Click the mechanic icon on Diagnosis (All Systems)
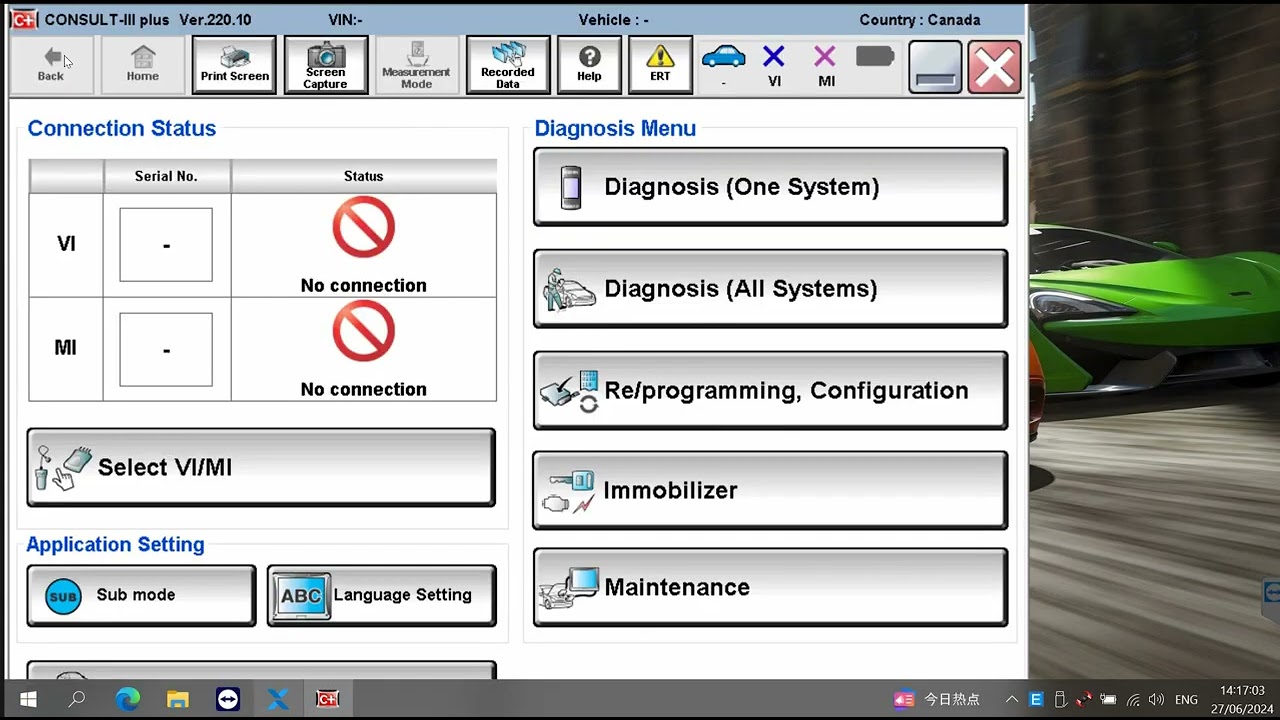1280x720 pixels. pos(568,289)
